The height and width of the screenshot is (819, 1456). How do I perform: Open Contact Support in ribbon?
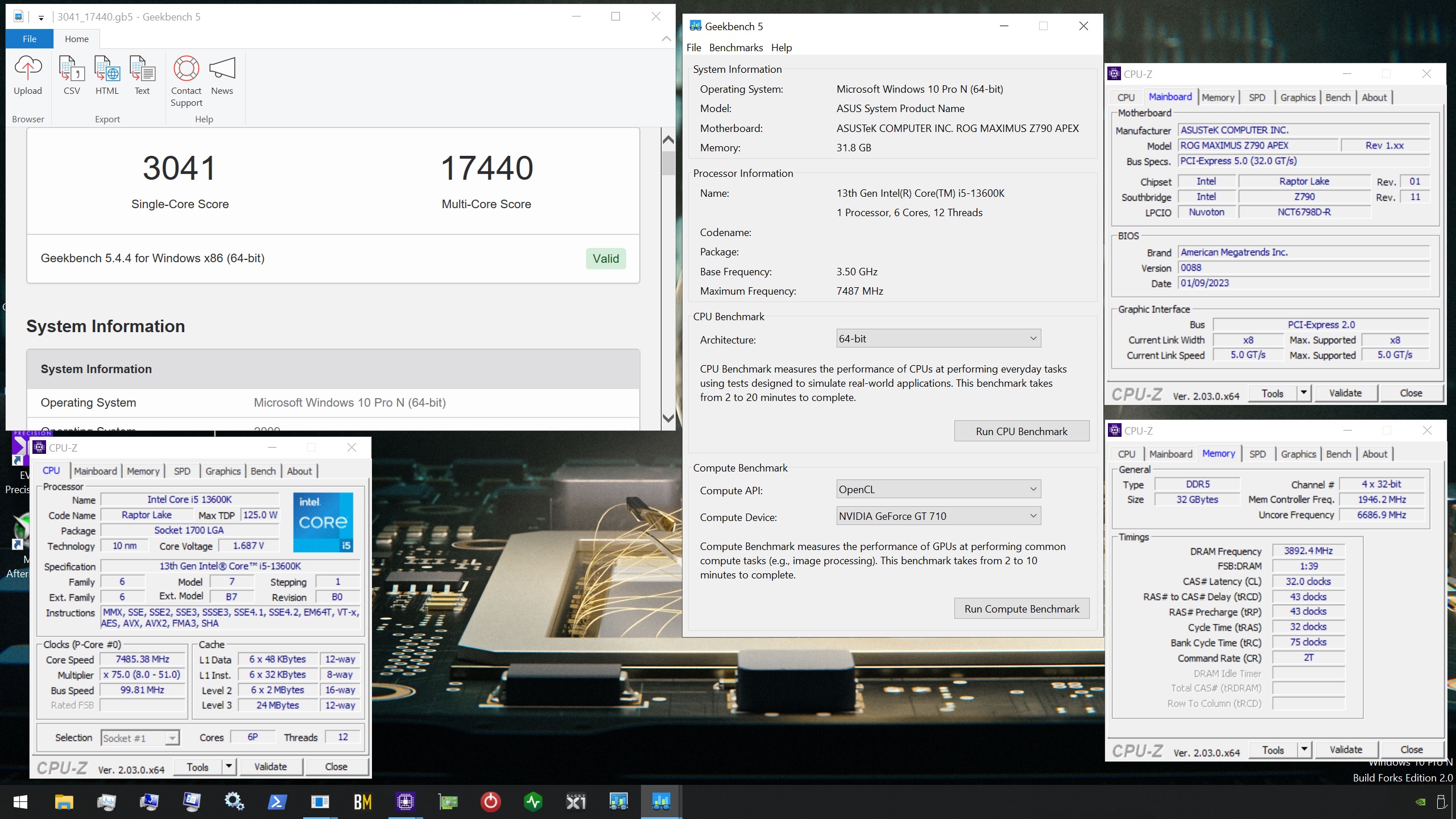click(187, 81)
